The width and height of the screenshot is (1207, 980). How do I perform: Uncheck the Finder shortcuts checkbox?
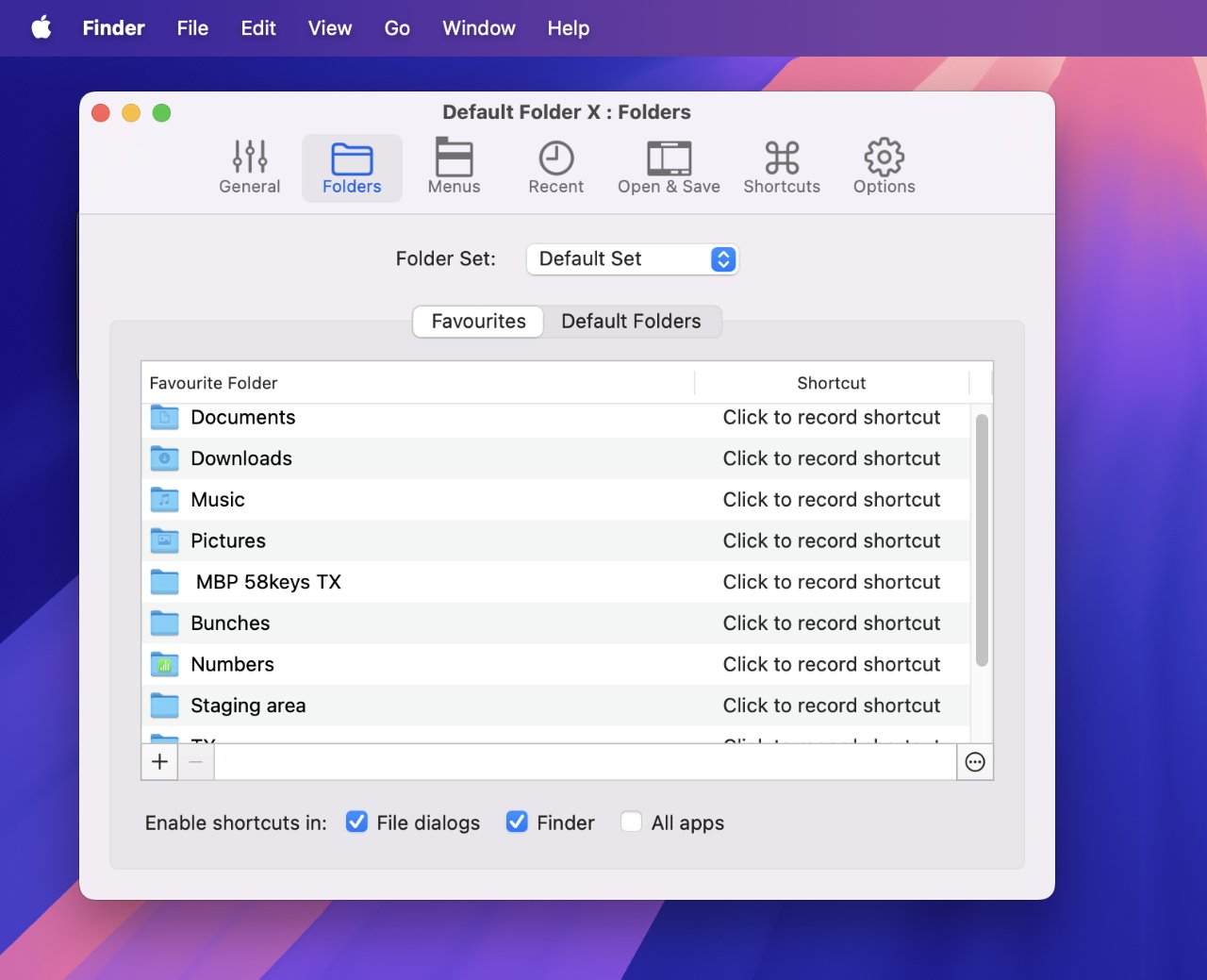[x=517, y=822]
